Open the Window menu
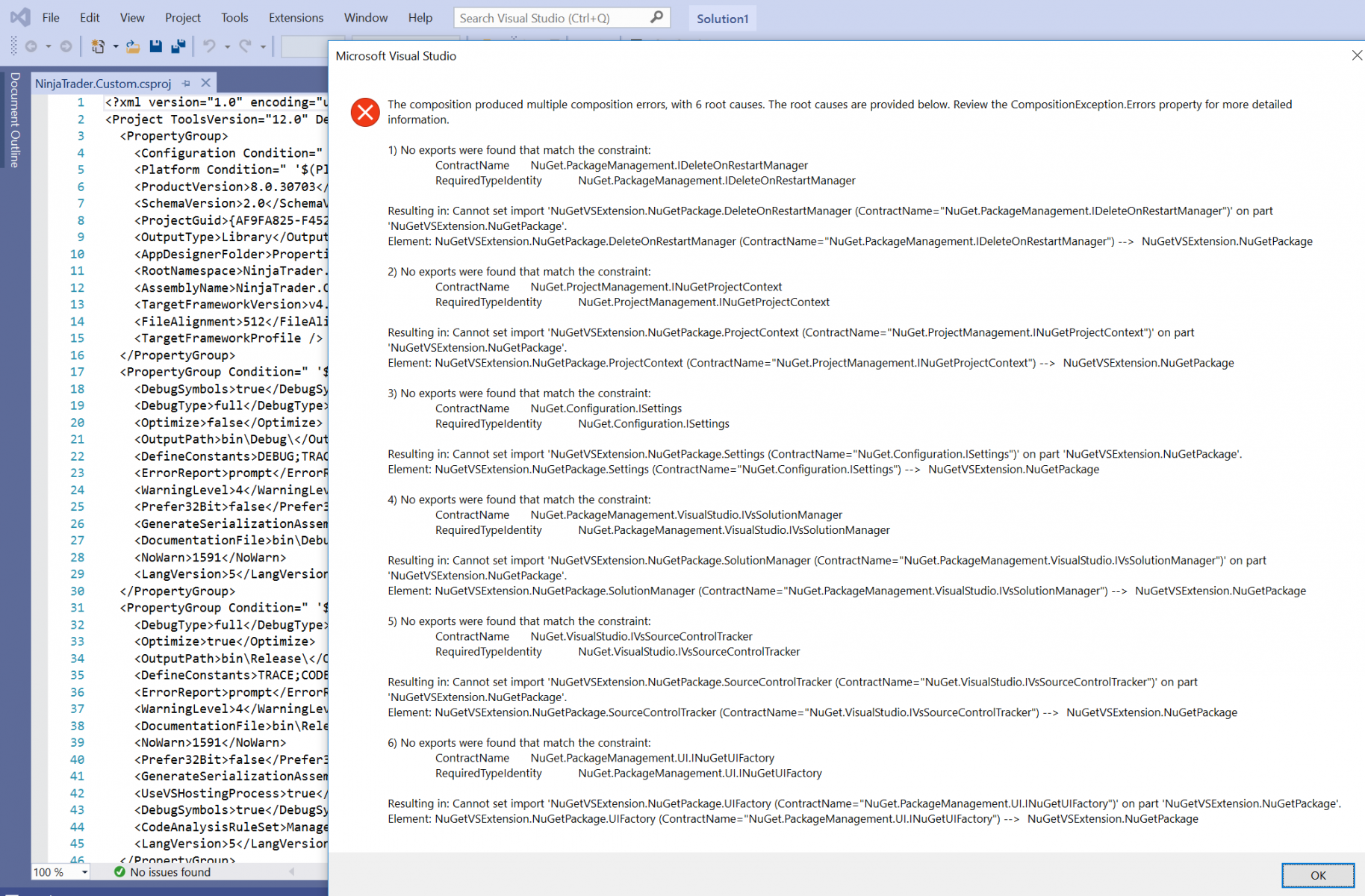Image resolution: width=1365 pixels, height=896 pixels. click(x=366, y=17)
